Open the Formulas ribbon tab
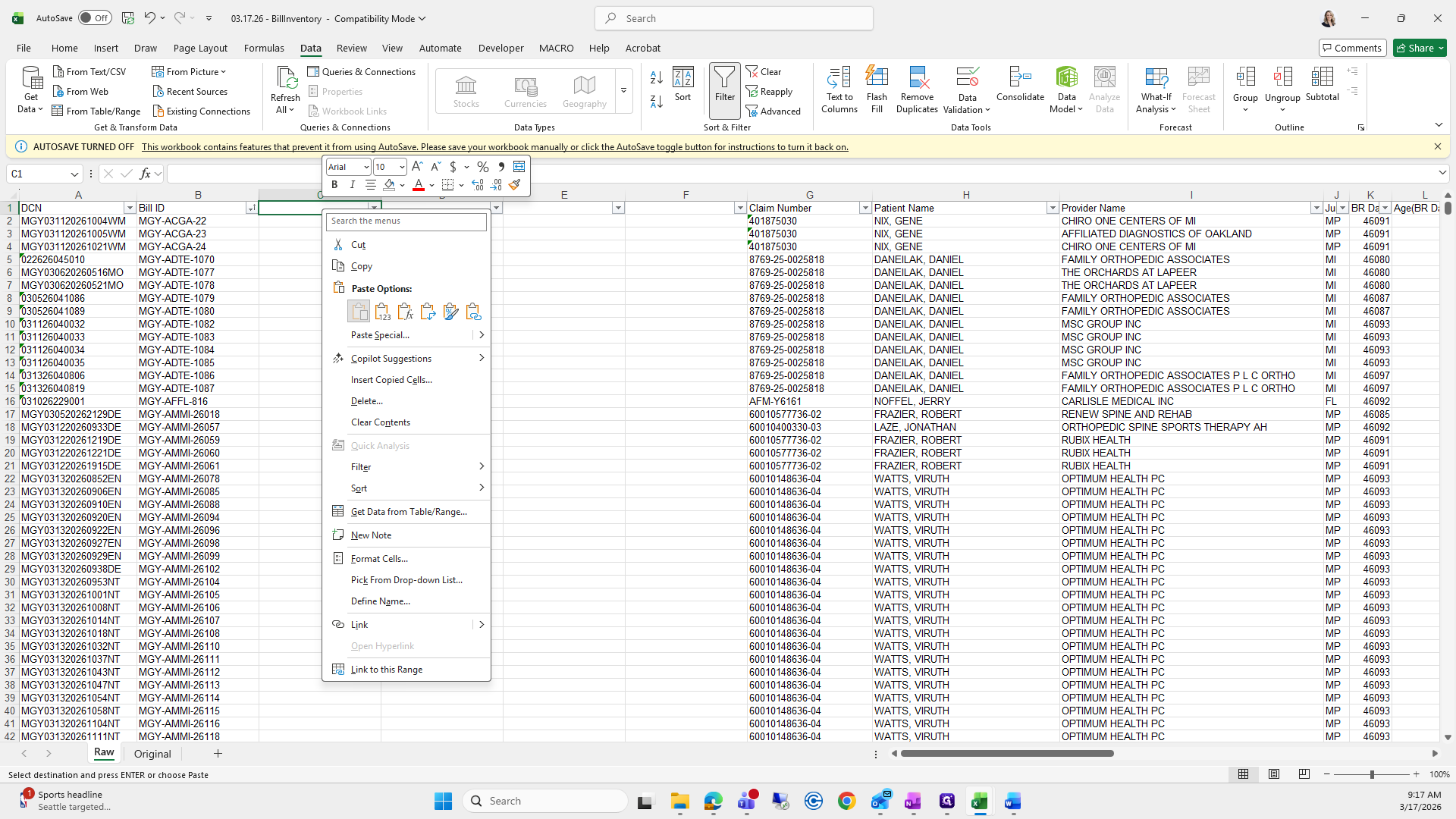Screen dimensions: 1456x819 pyautogui.click(x=264, y=48)
